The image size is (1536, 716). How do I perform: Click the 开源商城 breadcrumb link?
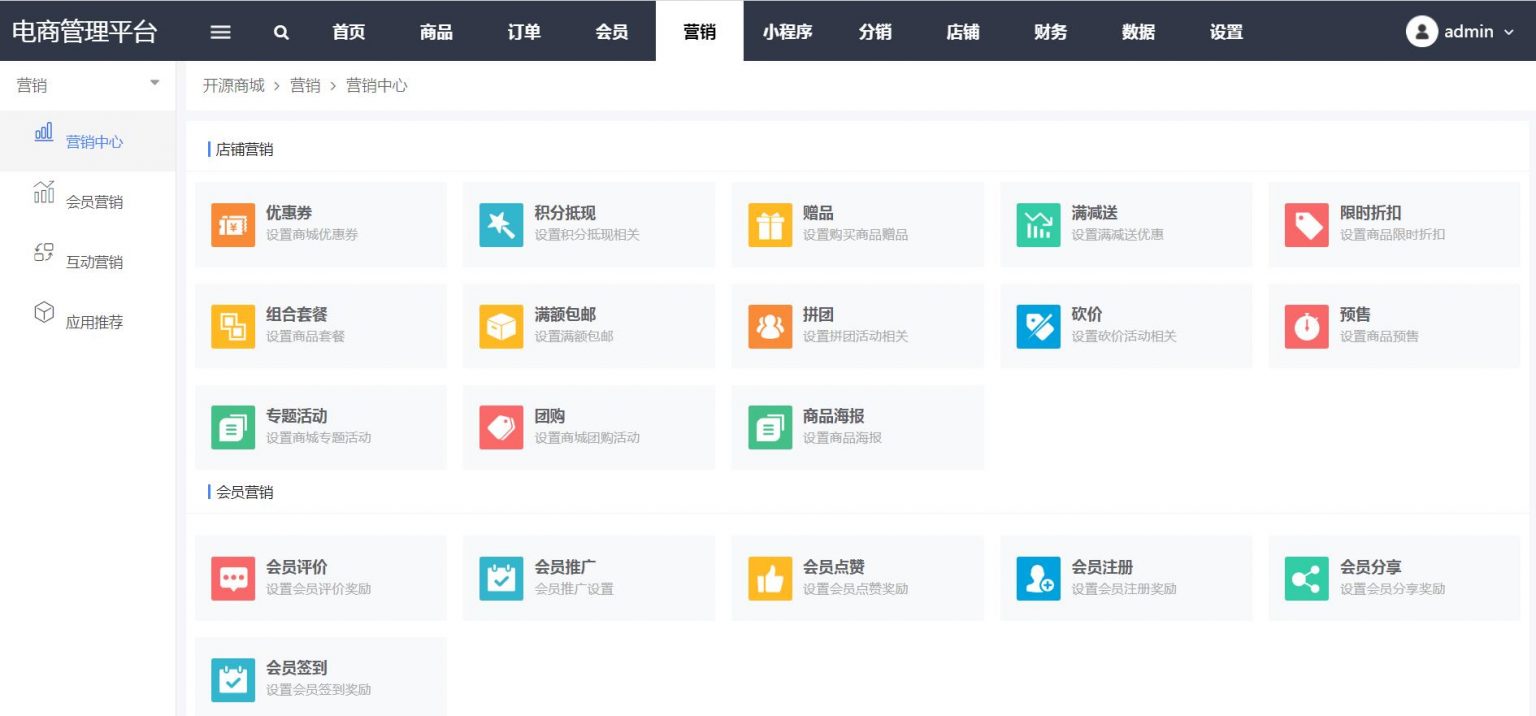[233, 86]
